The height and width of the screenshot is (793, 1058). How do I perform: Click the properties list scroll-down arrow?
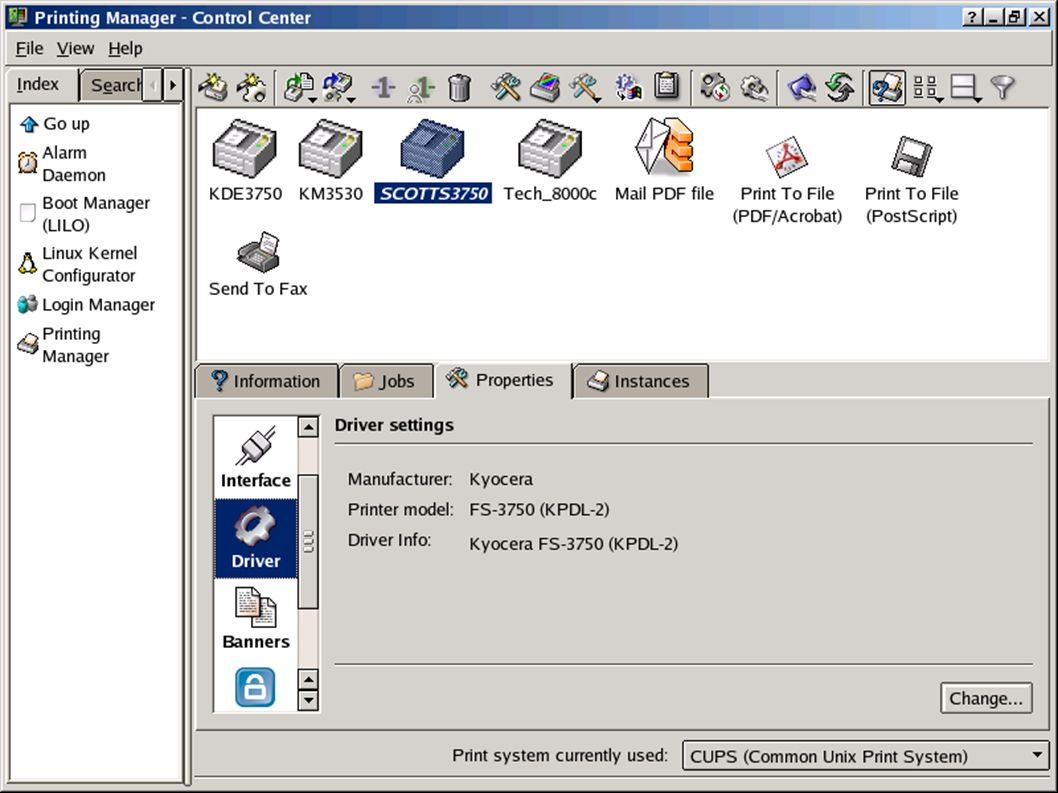pyautogui.click(x=308, y=701)
